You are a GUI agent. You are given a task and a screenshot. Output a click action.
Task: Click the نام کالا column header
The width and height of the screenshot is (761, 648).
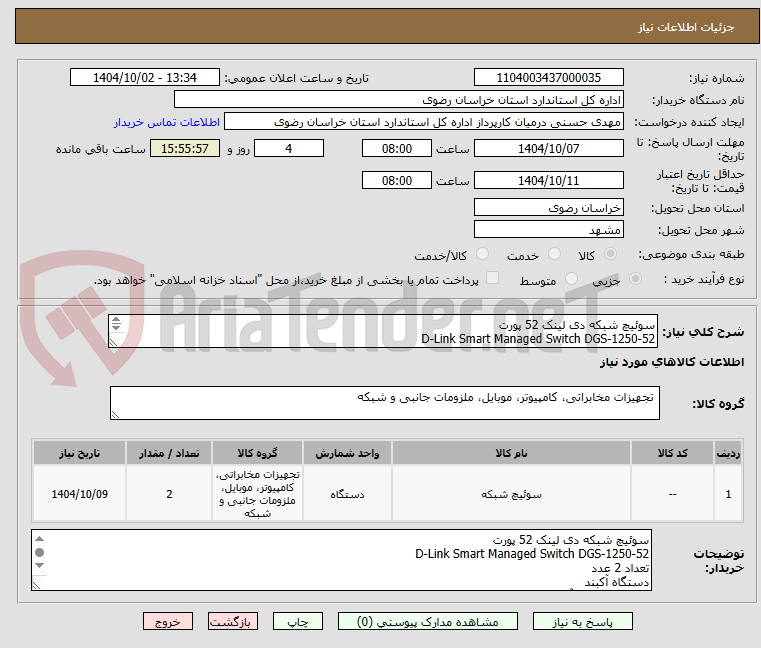[x=511, y=453]
